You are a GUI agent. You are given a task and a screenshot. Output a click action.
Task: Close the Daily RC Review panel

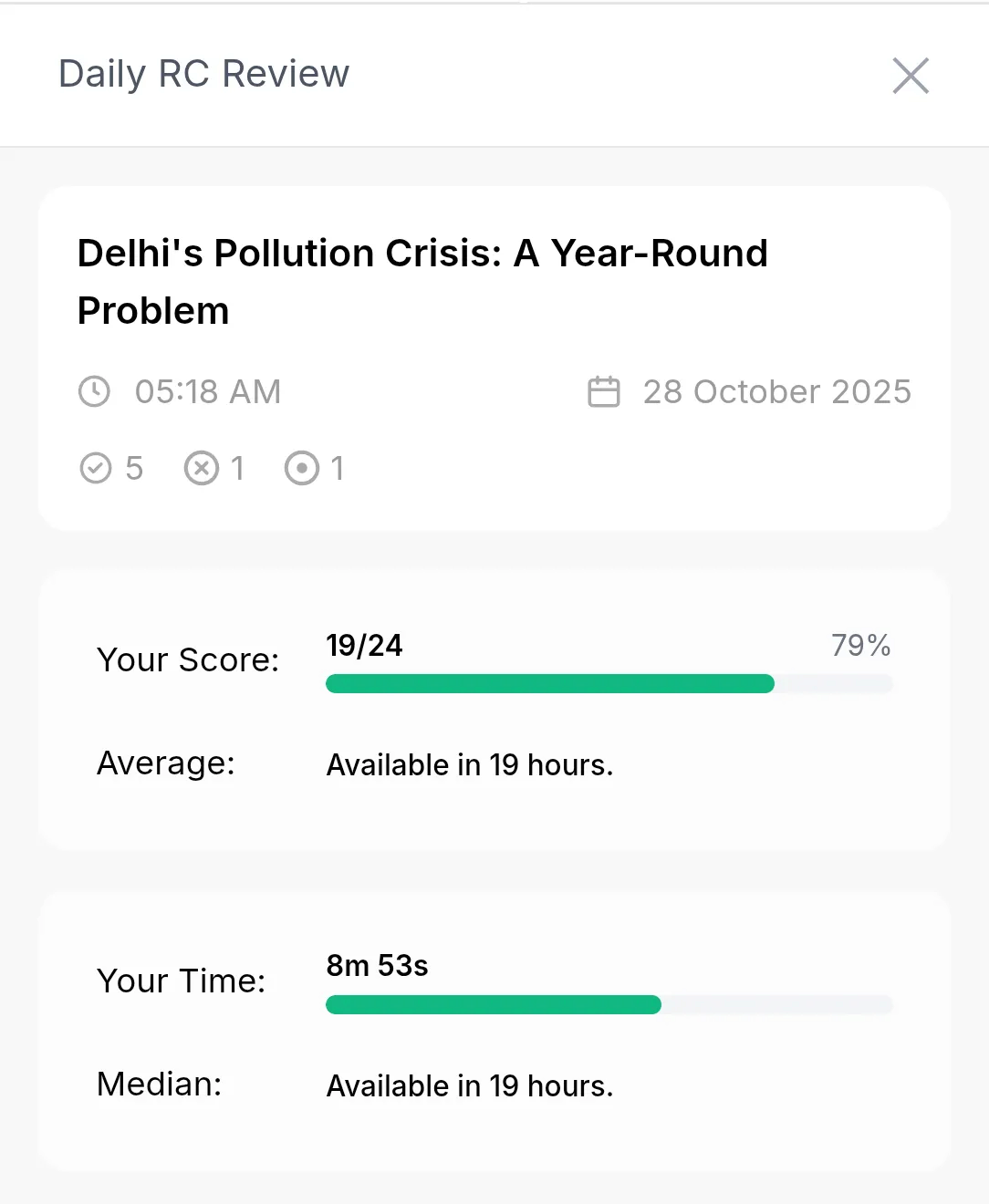(911, 76)
